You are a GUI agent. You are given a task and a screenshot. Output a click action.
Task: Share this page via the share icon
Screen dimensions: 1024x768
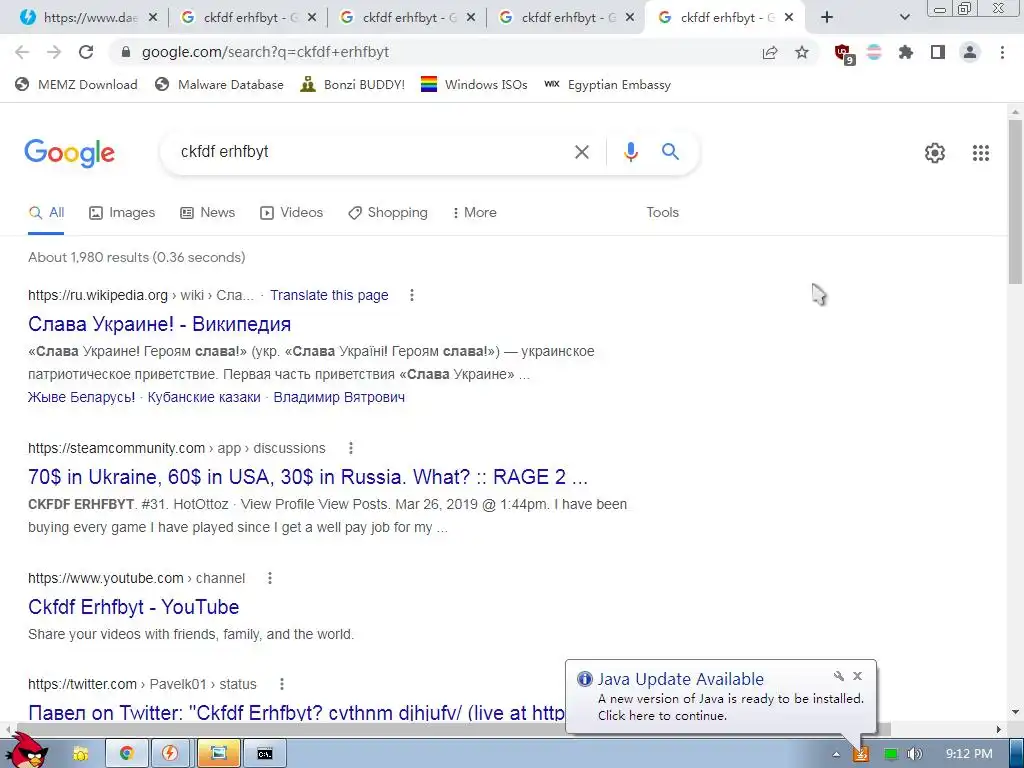(770, 53)
